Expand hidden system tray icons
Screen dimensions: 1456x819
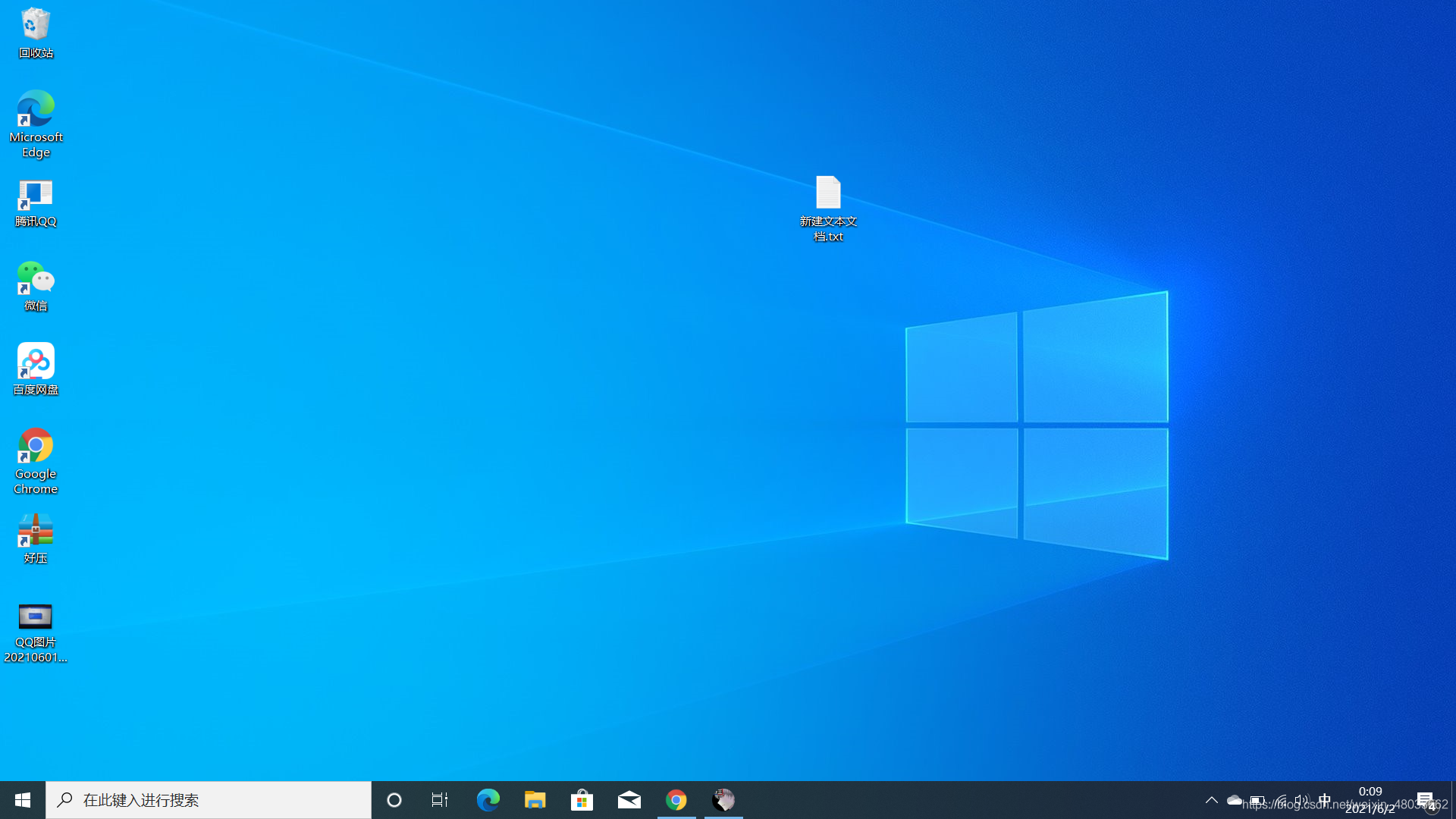(1212, 800)
